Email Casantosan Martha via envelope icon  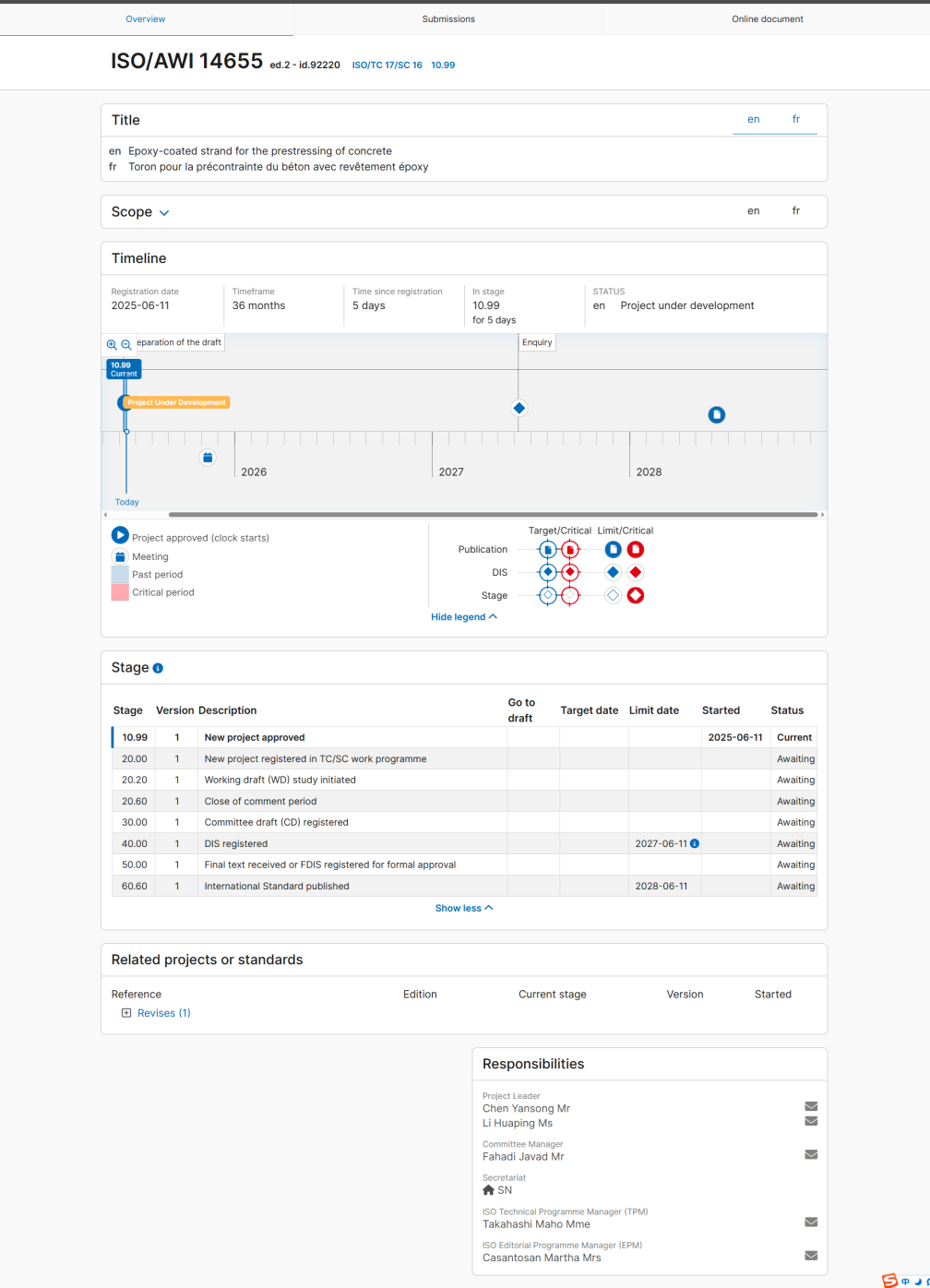pos(811,1256)
